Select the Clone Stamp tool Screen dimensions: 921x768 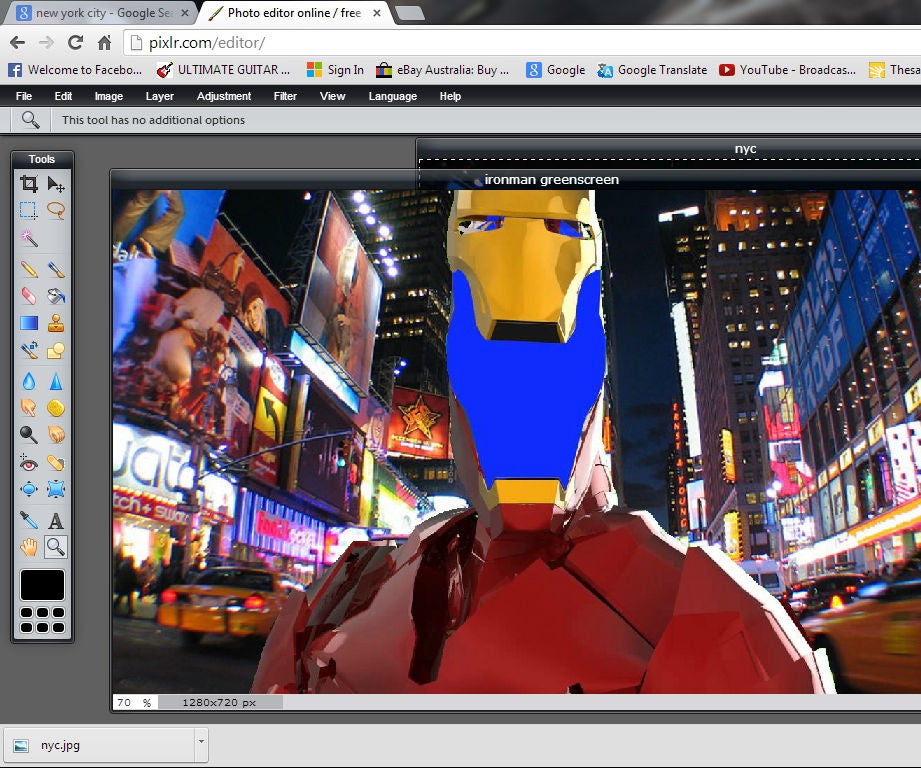pos(56,323)
